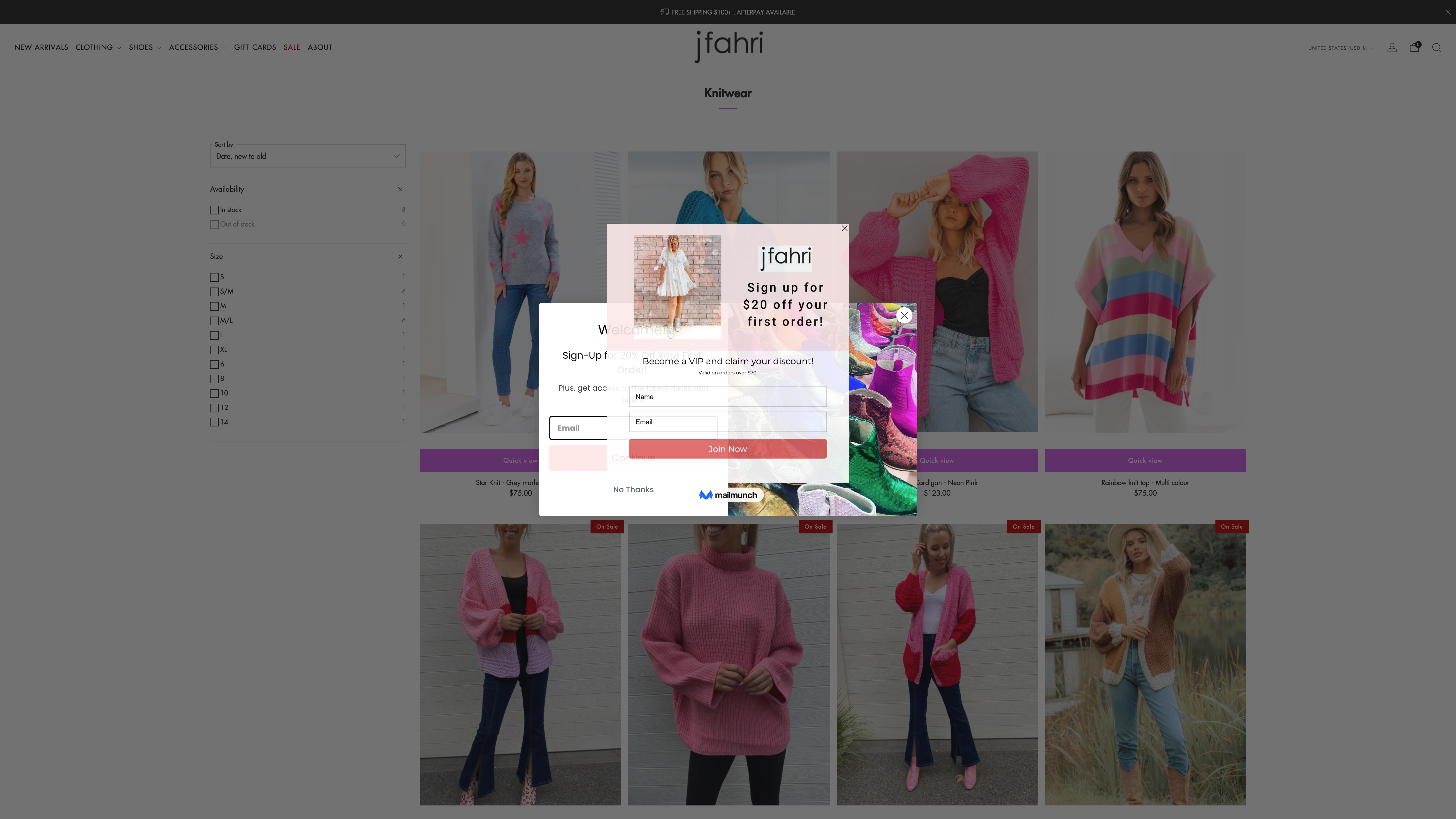Expand the CLOTHING menu chevron

coord(119,47)
